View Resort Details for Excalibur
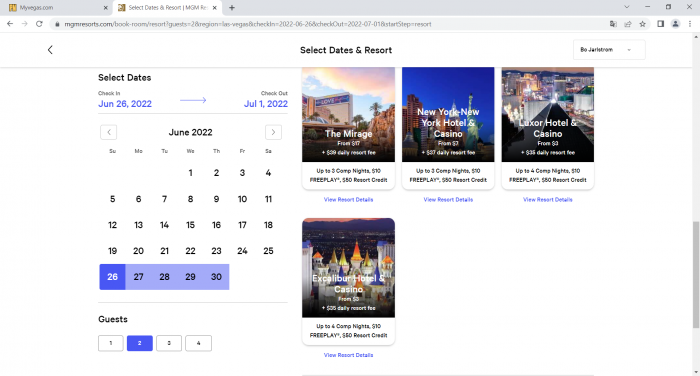Screen dimensions: 700x376 click(348, 355)
